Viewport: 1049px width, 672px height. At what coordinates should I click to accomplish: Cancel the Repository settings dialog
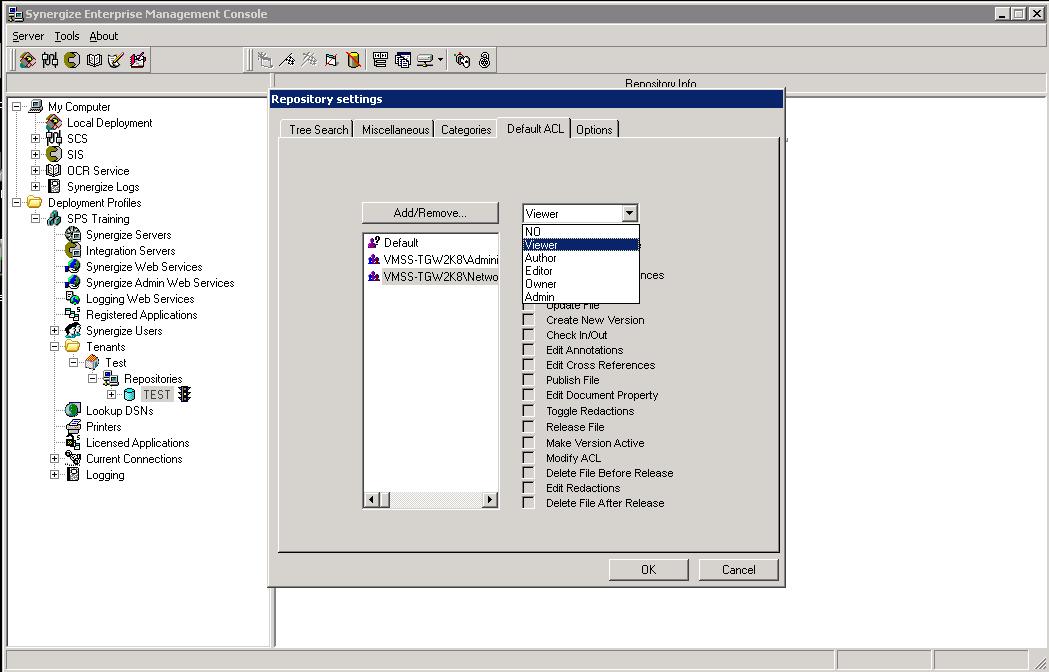pos(739,570)
